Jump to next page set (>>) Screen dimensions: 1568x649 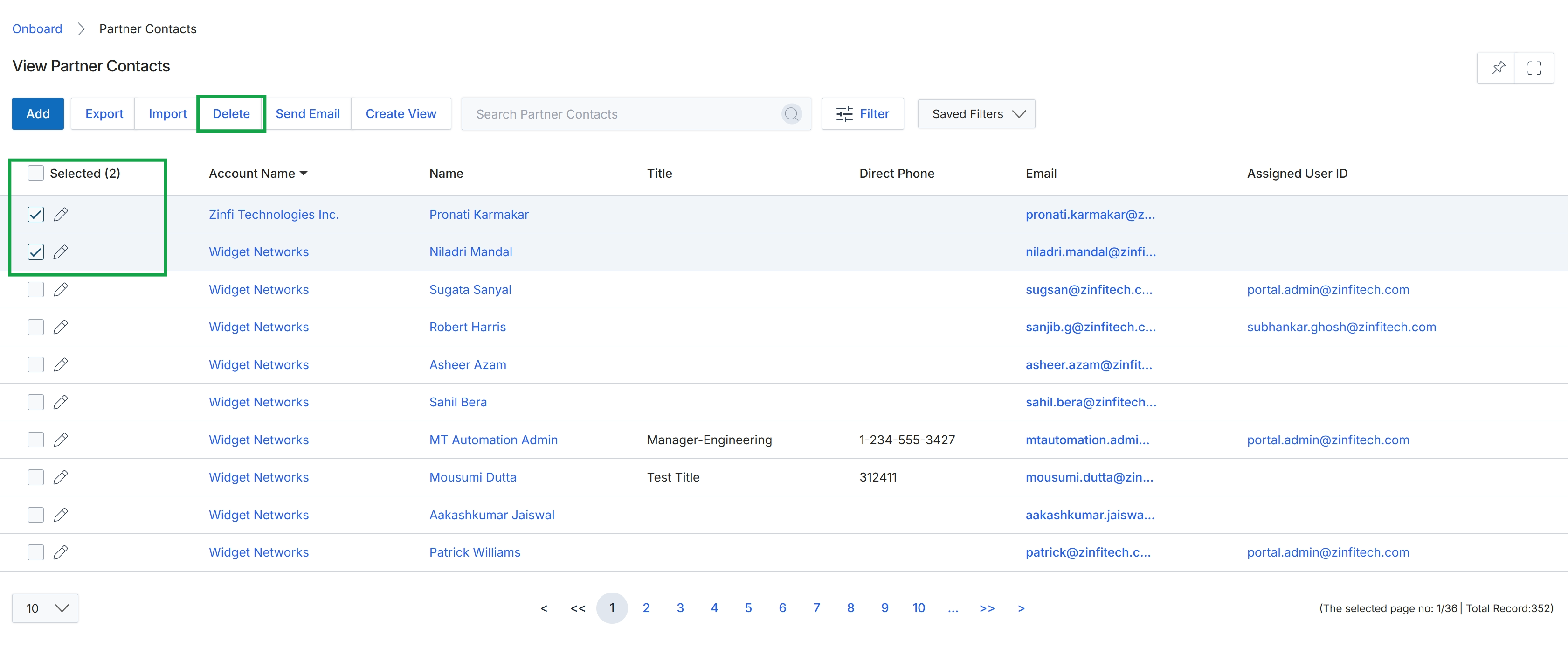987,608
